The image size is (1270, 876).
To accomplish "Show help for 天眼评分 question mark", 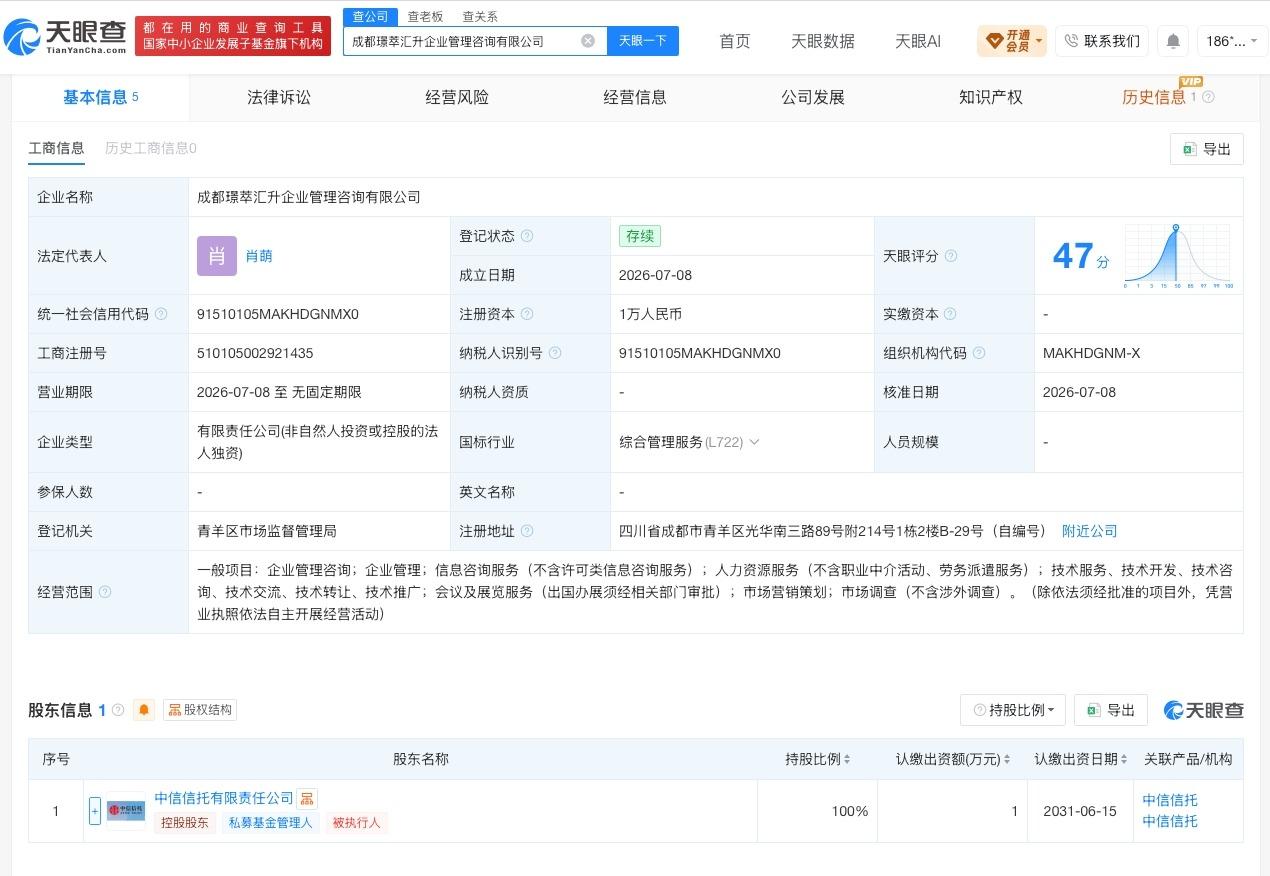I will click(x=951, y=256).
